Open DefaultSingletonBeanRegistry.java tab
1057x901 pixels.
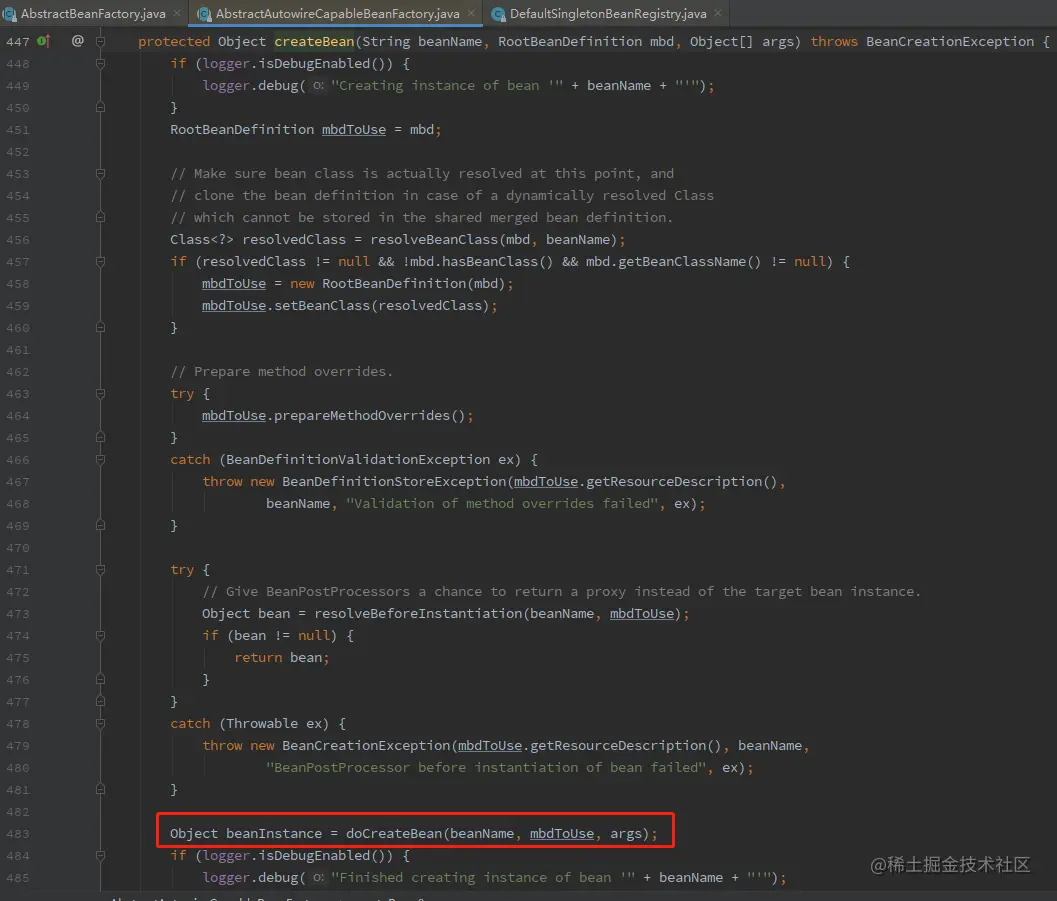click(x=607, y=13)
